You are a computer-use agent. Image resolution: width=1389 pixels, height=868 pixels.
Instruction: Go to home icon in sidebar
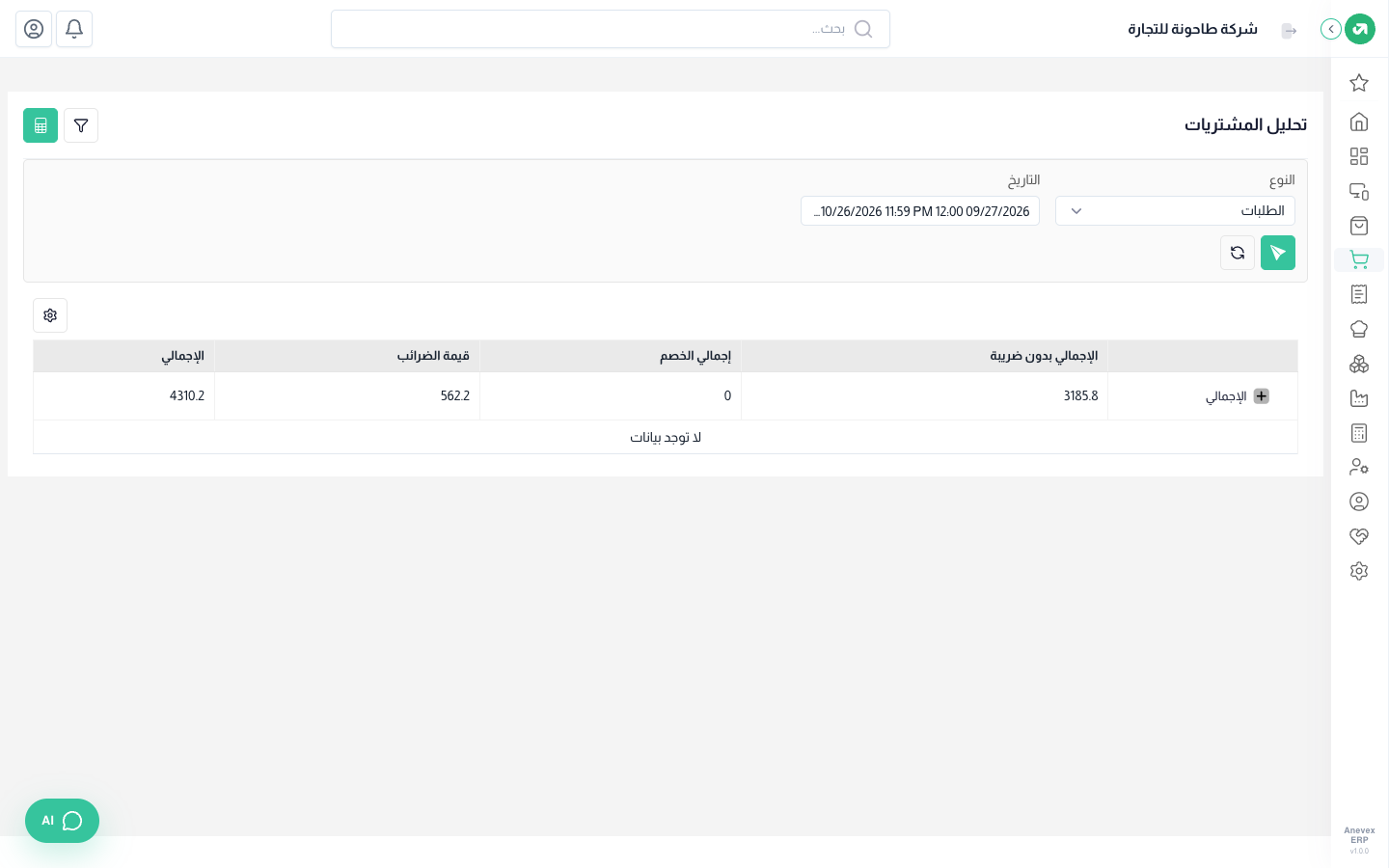coord(1359,122)
